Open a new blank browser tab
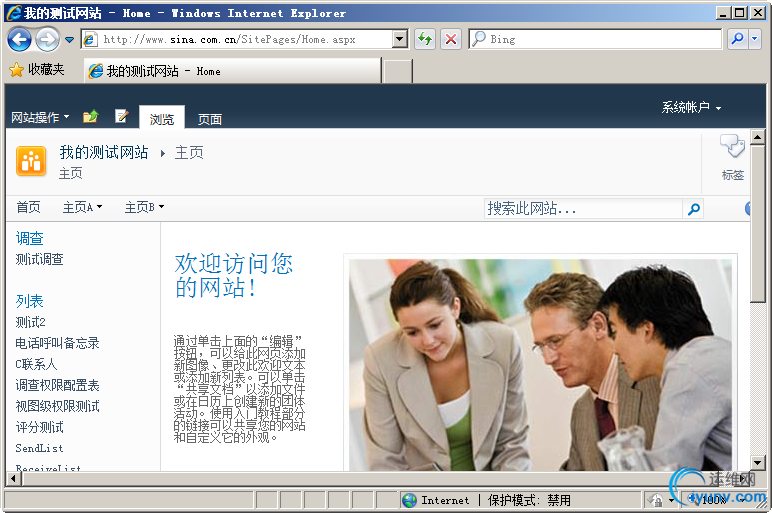 [x=398, y=71]
